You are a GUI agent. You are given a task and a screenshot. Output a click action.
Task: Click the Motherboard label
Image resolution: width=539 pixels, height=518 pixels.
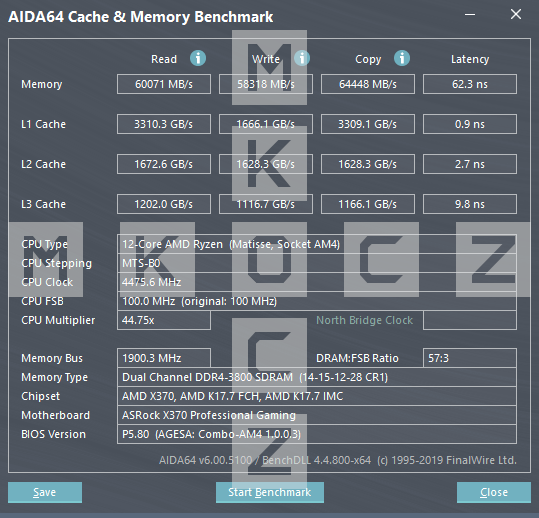(55, 415)
